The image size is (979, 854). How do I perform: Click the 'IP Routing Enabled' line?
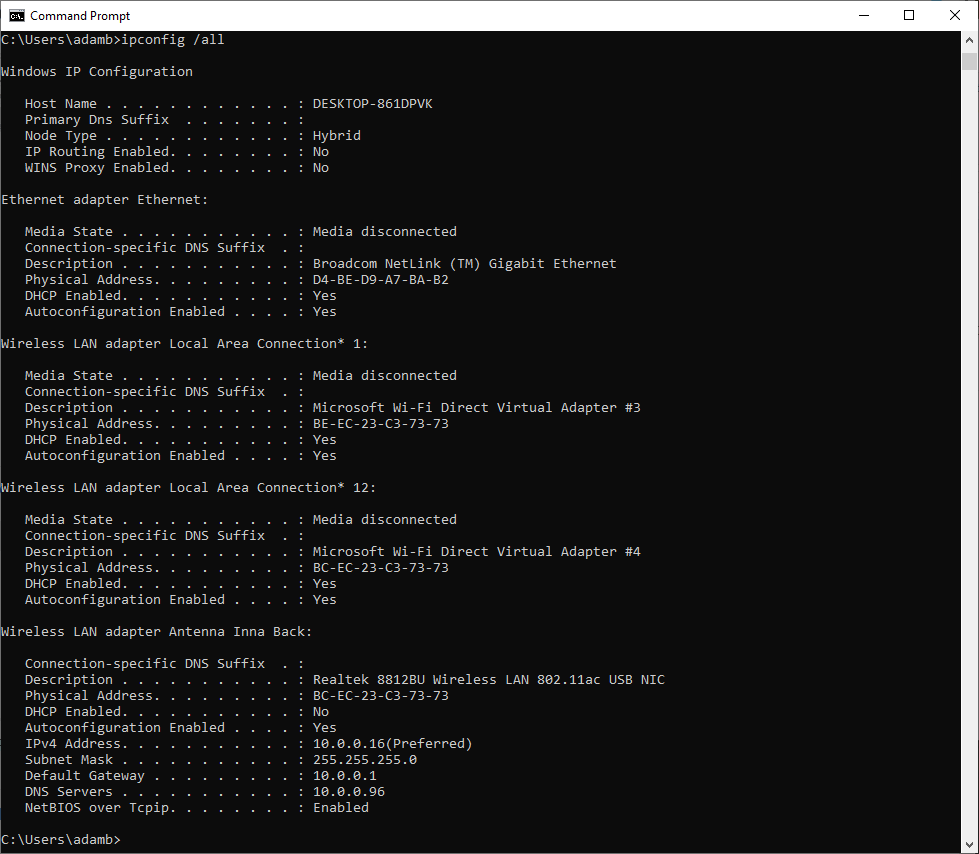[177, 152]
